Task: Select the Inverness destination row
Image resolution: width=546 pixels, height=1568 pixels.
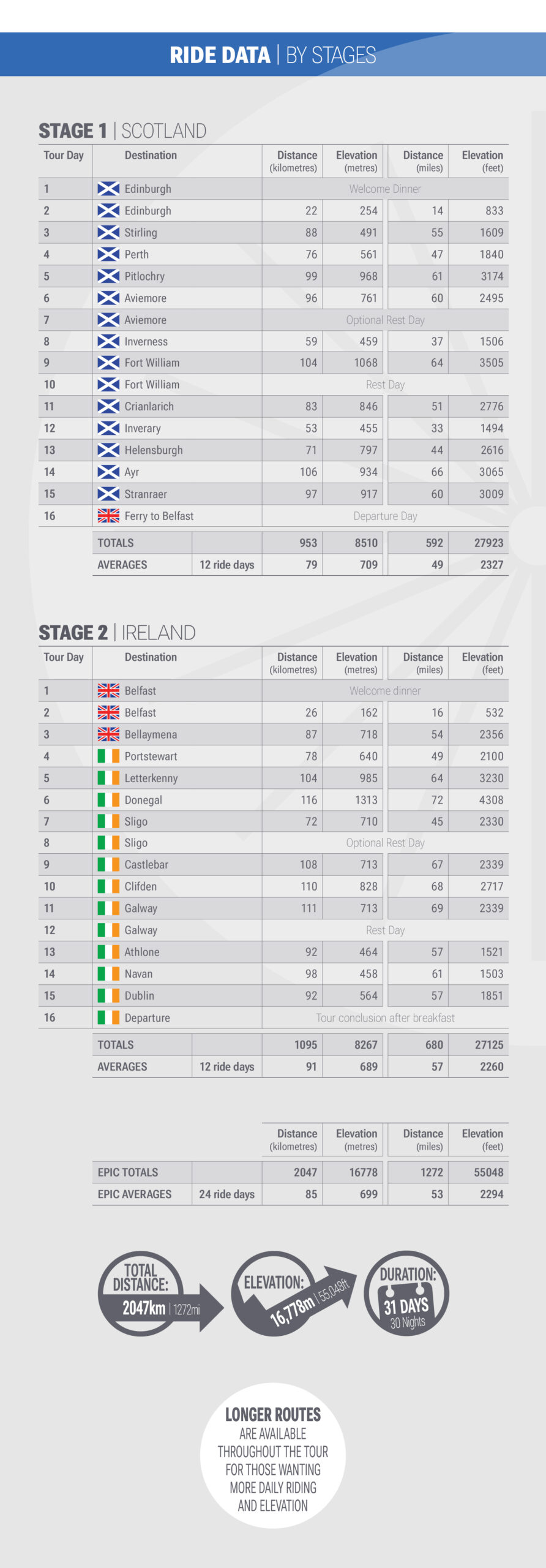Action: [274, 342]
